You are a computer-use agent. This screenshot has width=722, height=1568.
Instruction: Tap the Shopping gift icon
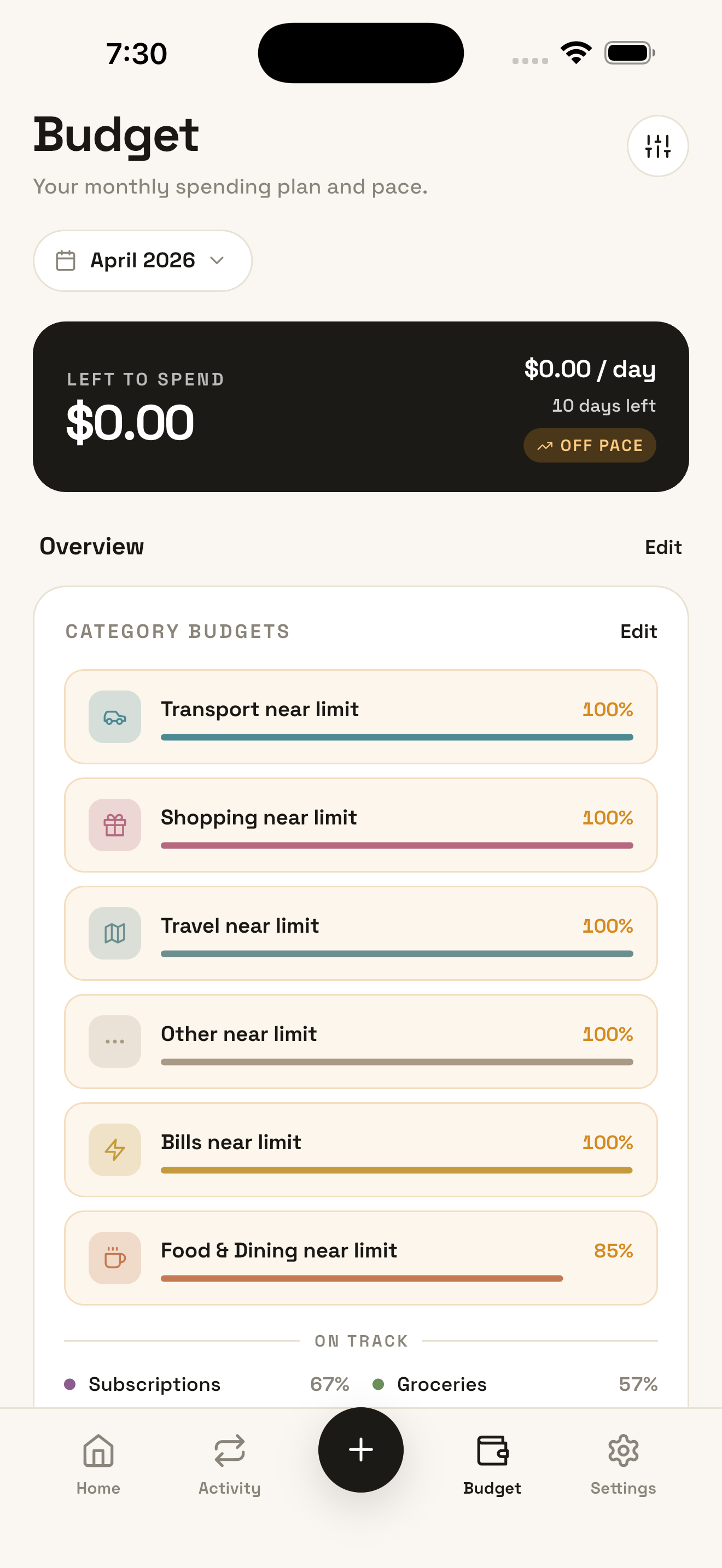point(114,826)
